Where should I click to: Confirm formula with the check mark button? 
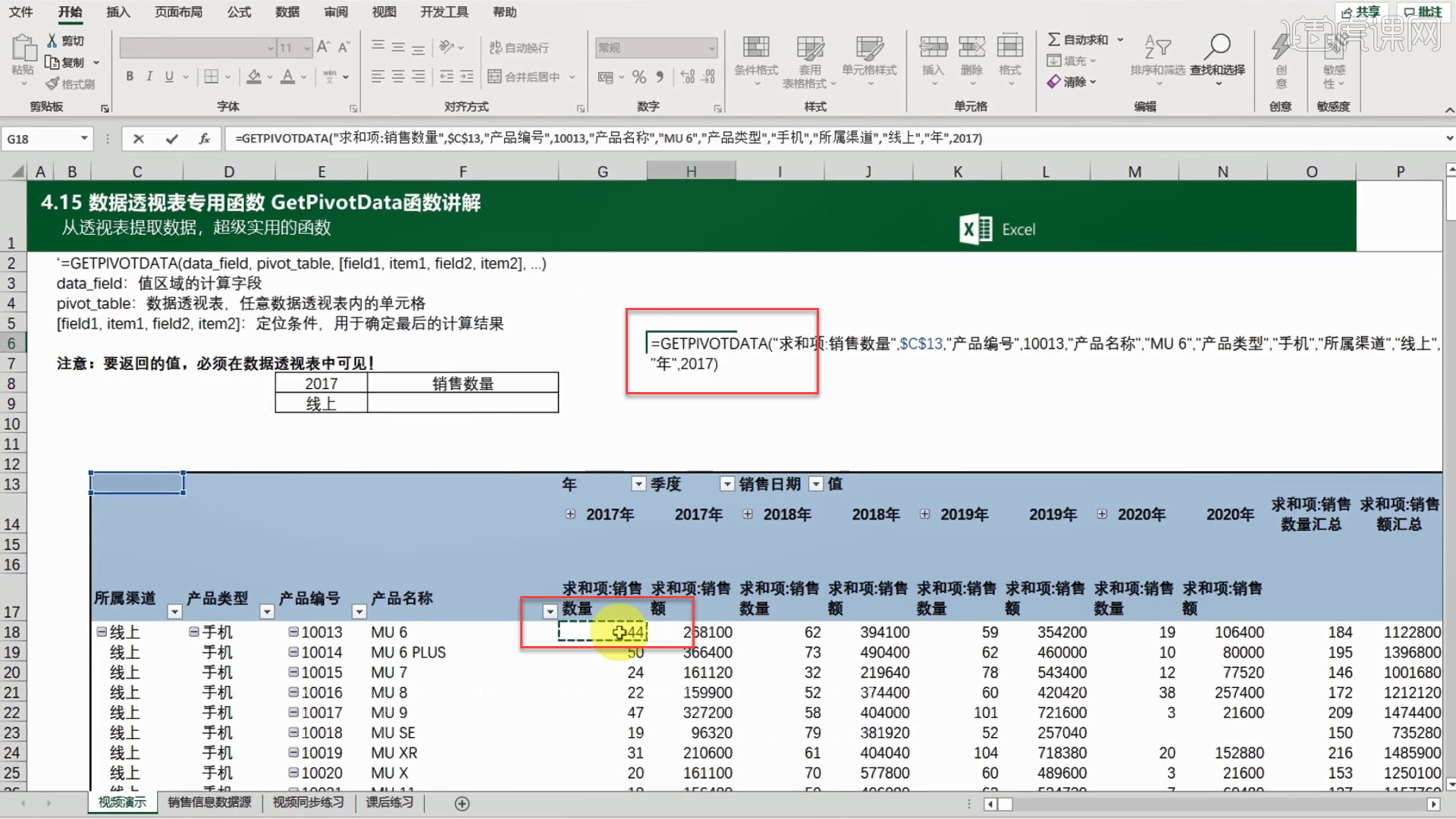(x=172, y=138)
